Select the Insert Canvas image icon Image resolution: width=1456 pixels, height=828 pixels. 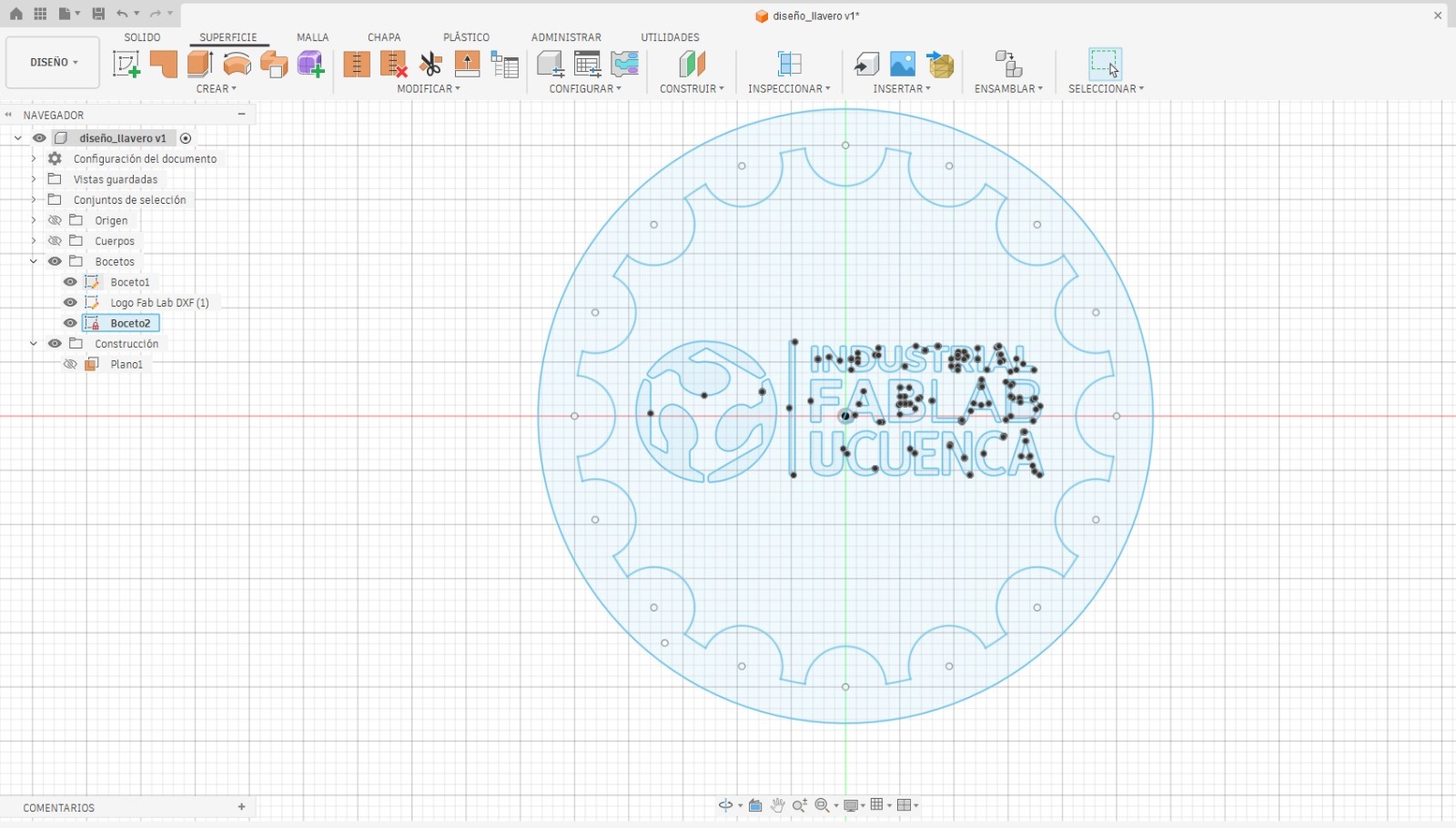click(903, 64)
